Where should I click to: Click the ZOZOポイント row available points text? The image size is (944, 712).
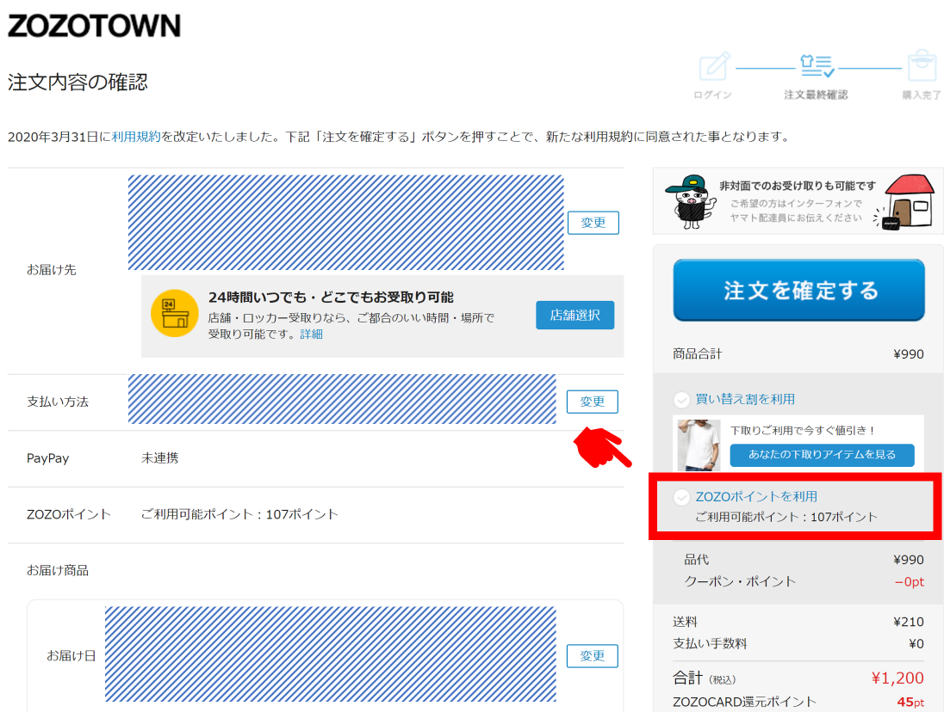(240, 515)
